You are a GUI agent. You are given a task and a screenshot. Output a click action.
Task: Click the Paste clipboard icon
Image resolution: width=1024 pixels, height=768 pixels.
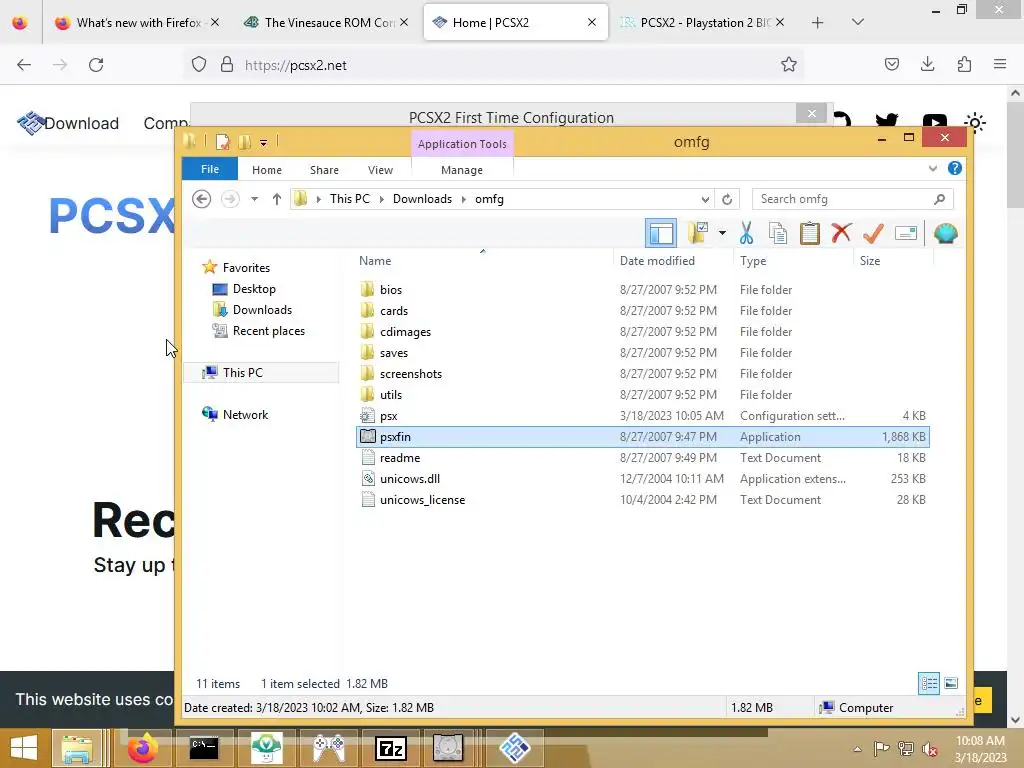809,233
